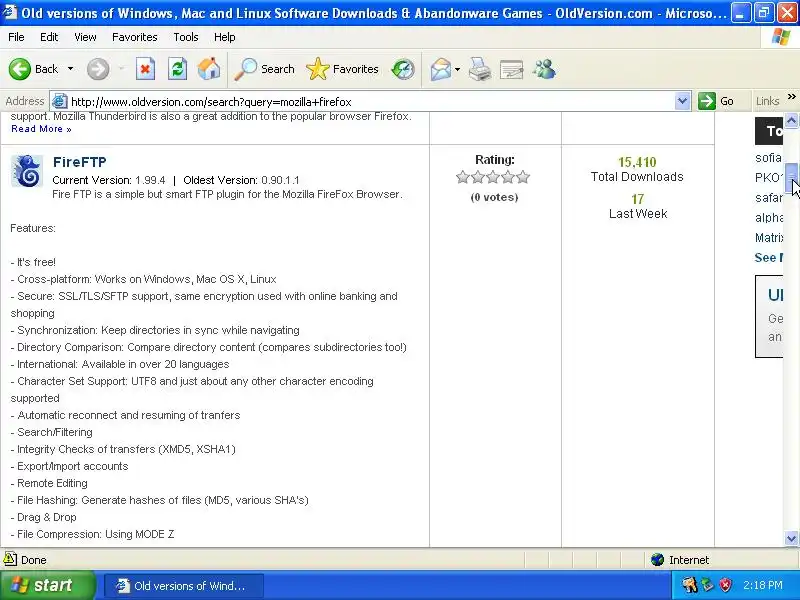Click the page icon in the address bar
Viewport: 800px width, 600px height.
tap(60, 102)
